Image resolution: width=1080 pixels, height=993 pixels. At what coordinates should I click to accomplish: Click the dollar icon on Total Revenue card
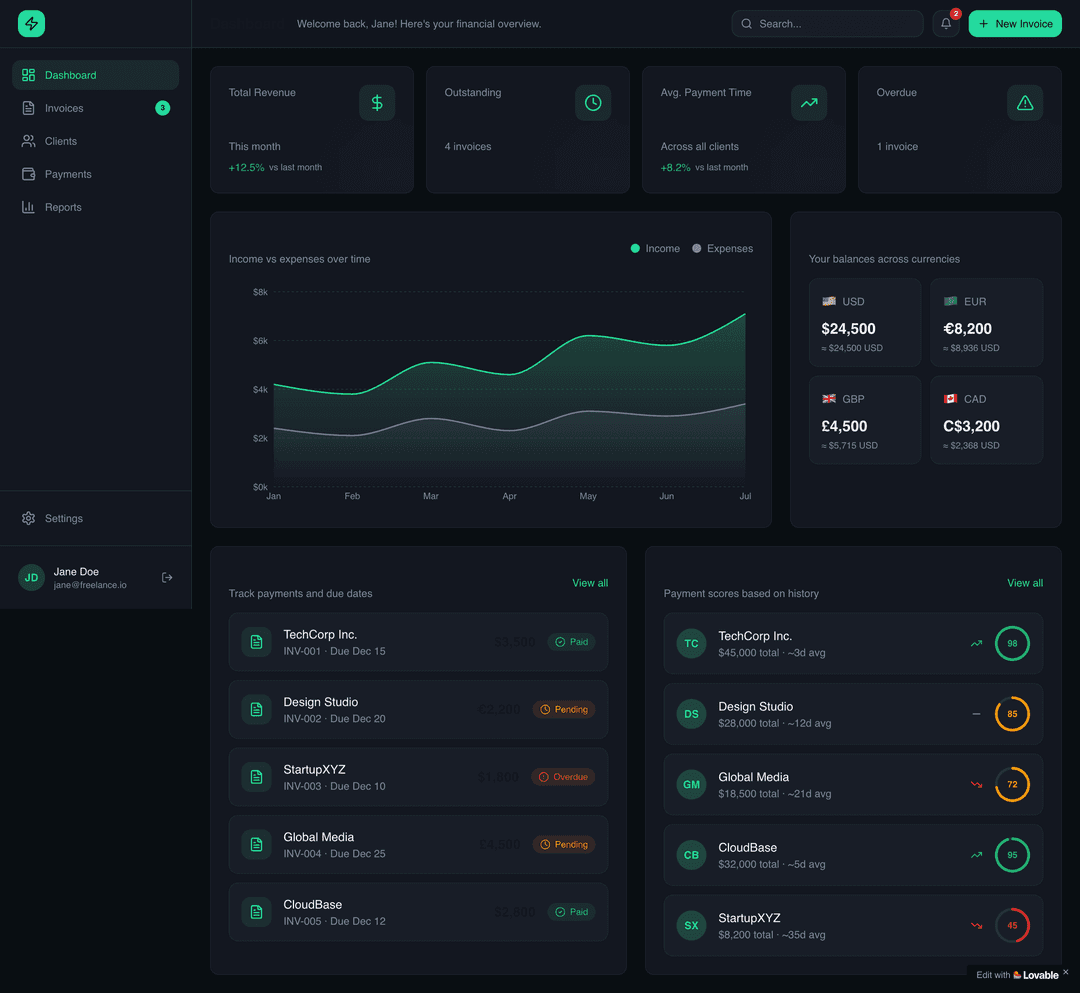(x=377, y=102)
